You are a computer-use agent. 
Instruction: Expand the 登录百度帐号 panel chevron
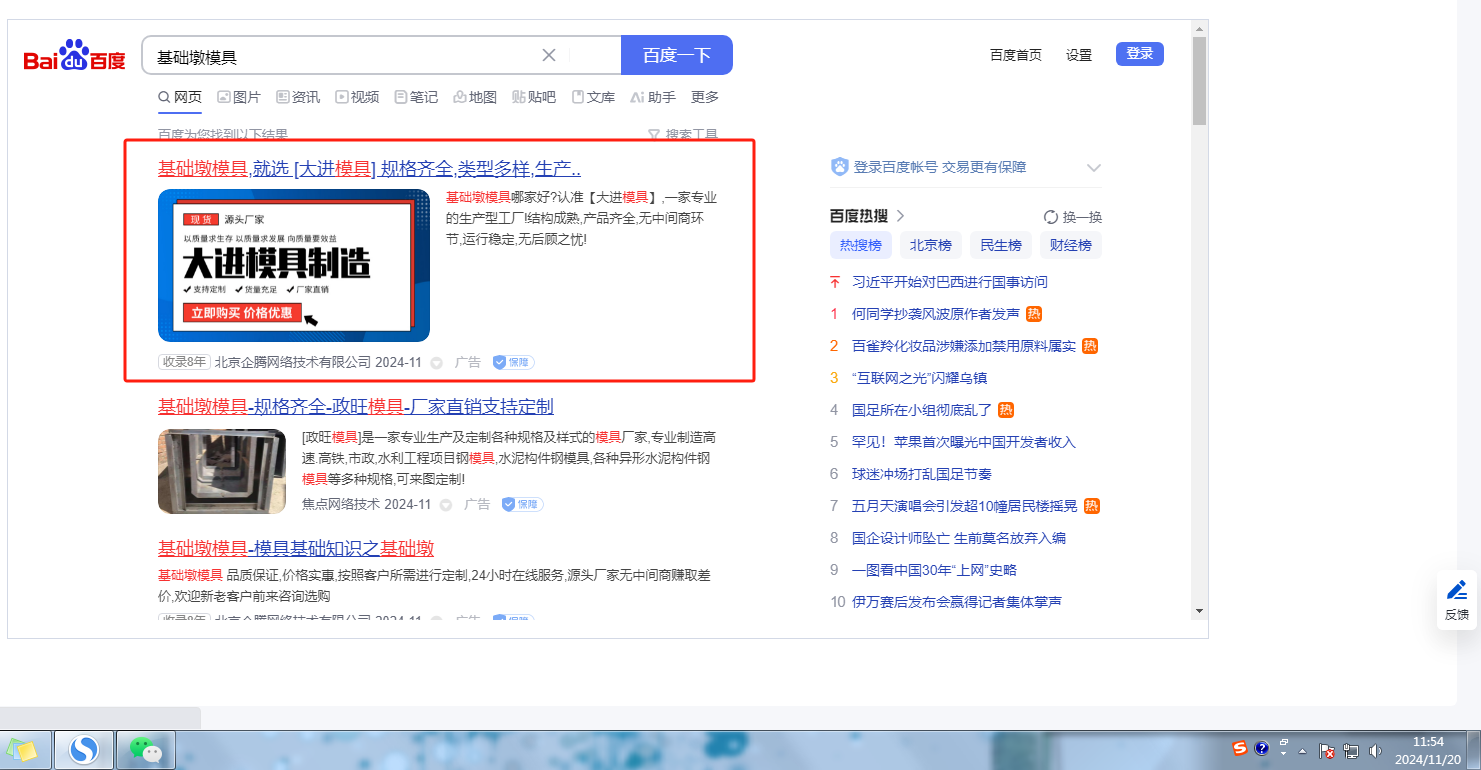(x=1093, y=168)
